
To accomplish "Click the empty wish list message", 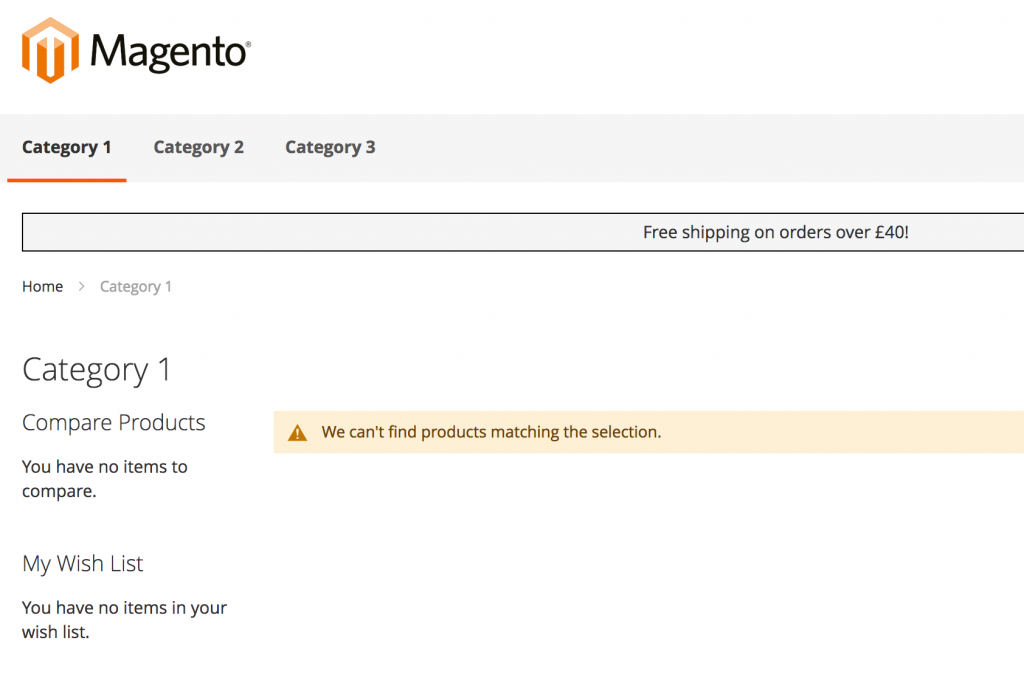I will [124, 619].
